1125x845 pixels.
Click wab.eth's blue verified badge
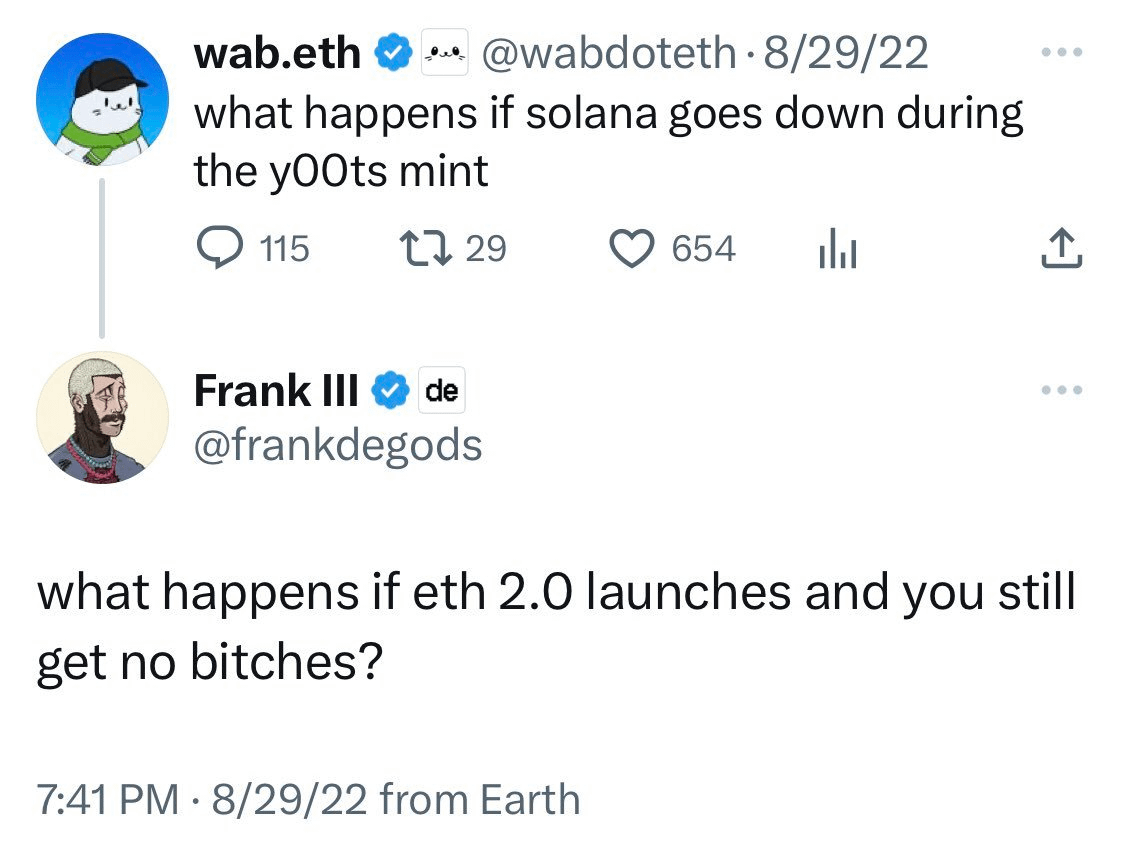point(392,52)
